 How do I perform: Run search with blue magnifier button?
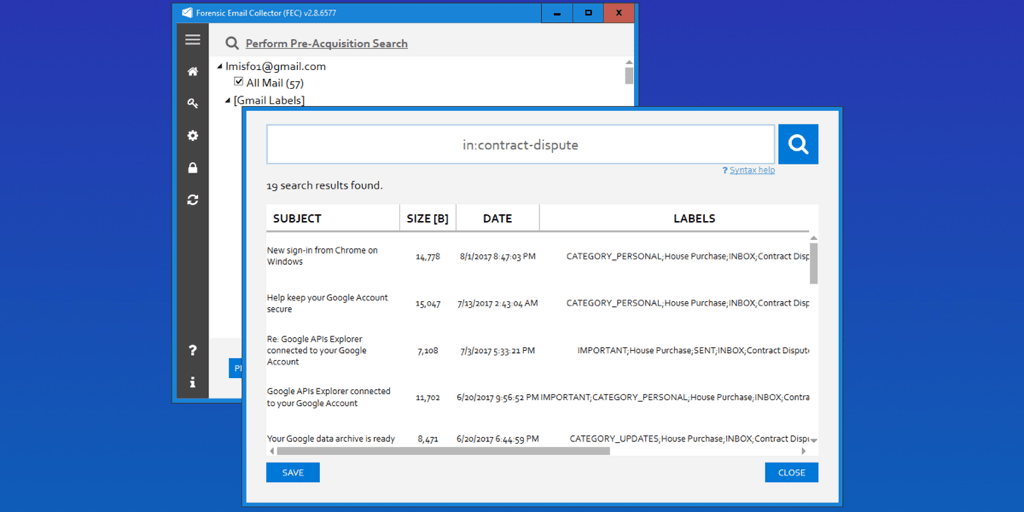(798, 144)
